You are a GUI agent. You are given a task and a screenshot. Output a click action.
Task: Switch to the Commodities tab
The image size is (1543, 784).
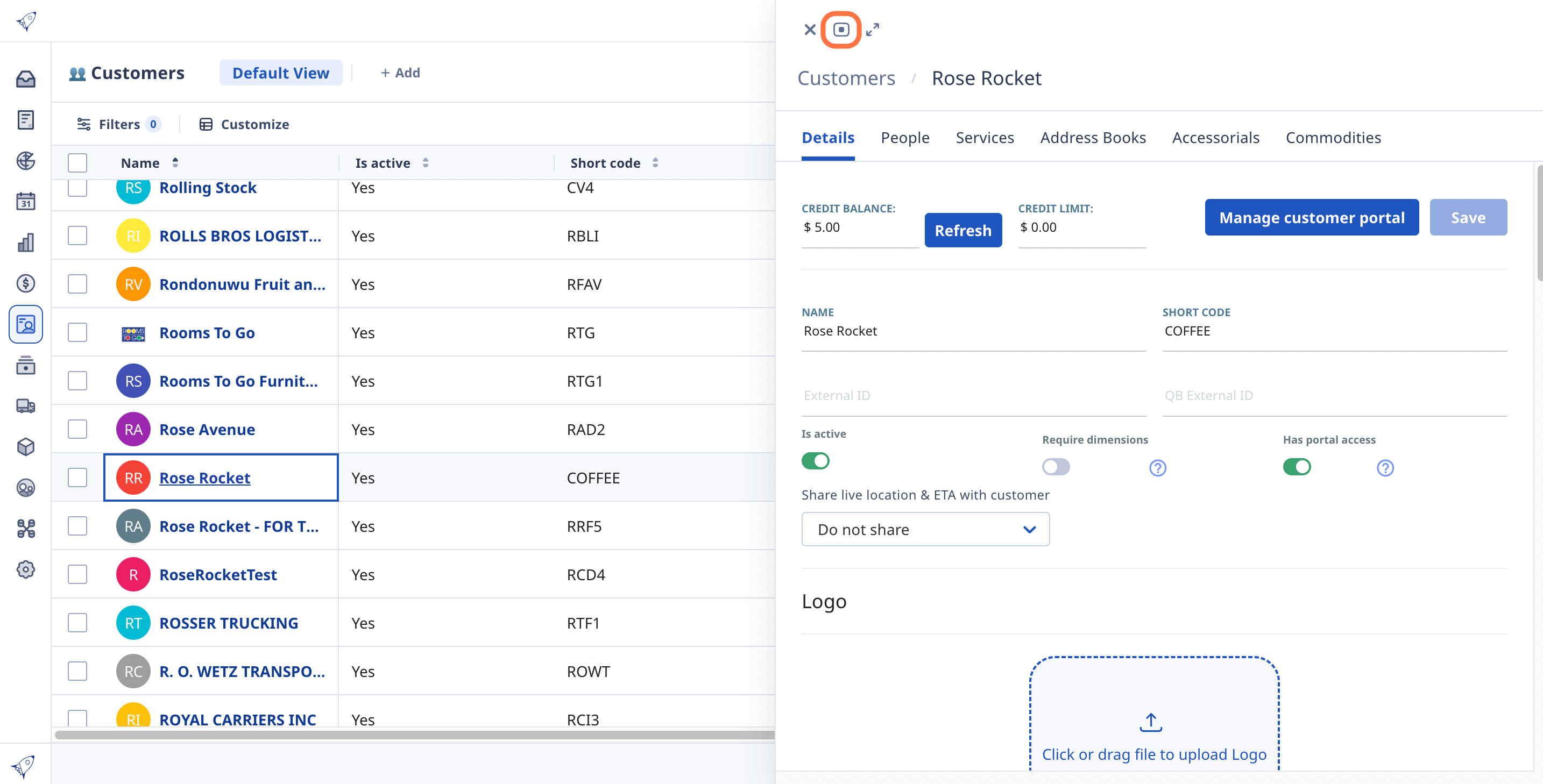pos(1333,138)
